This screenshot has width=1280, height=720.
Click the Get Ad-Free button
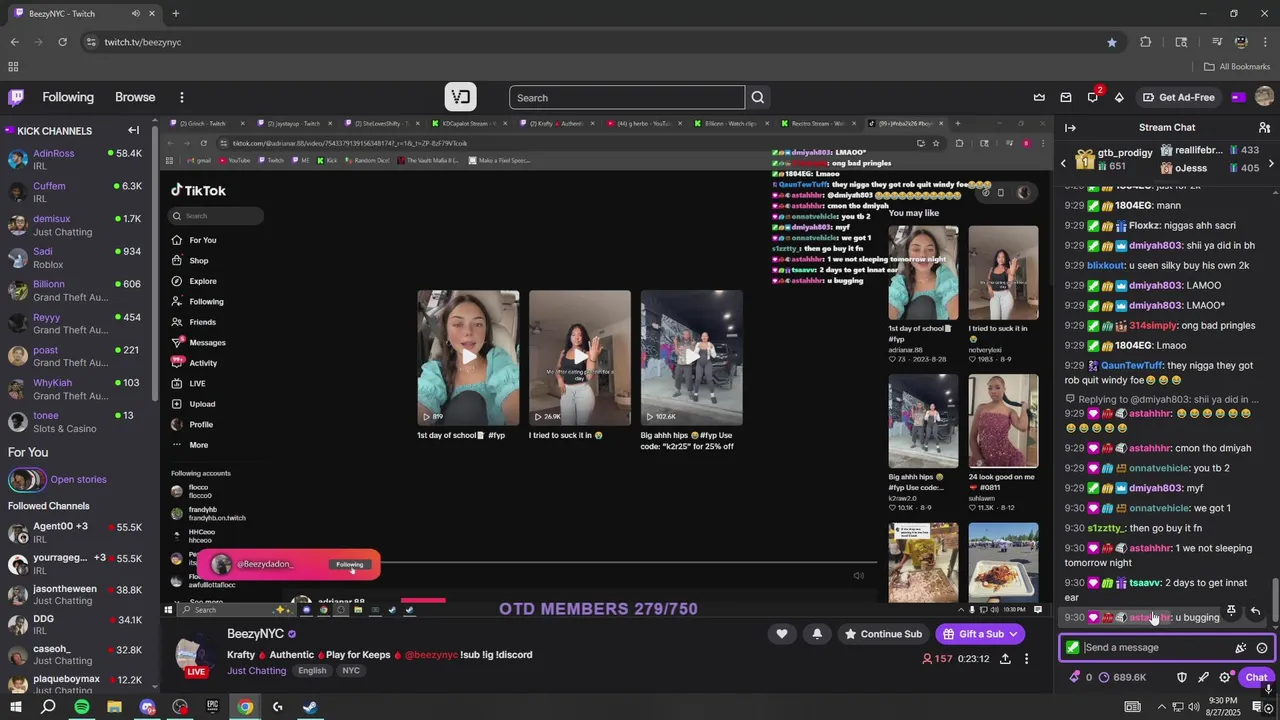1178,97
